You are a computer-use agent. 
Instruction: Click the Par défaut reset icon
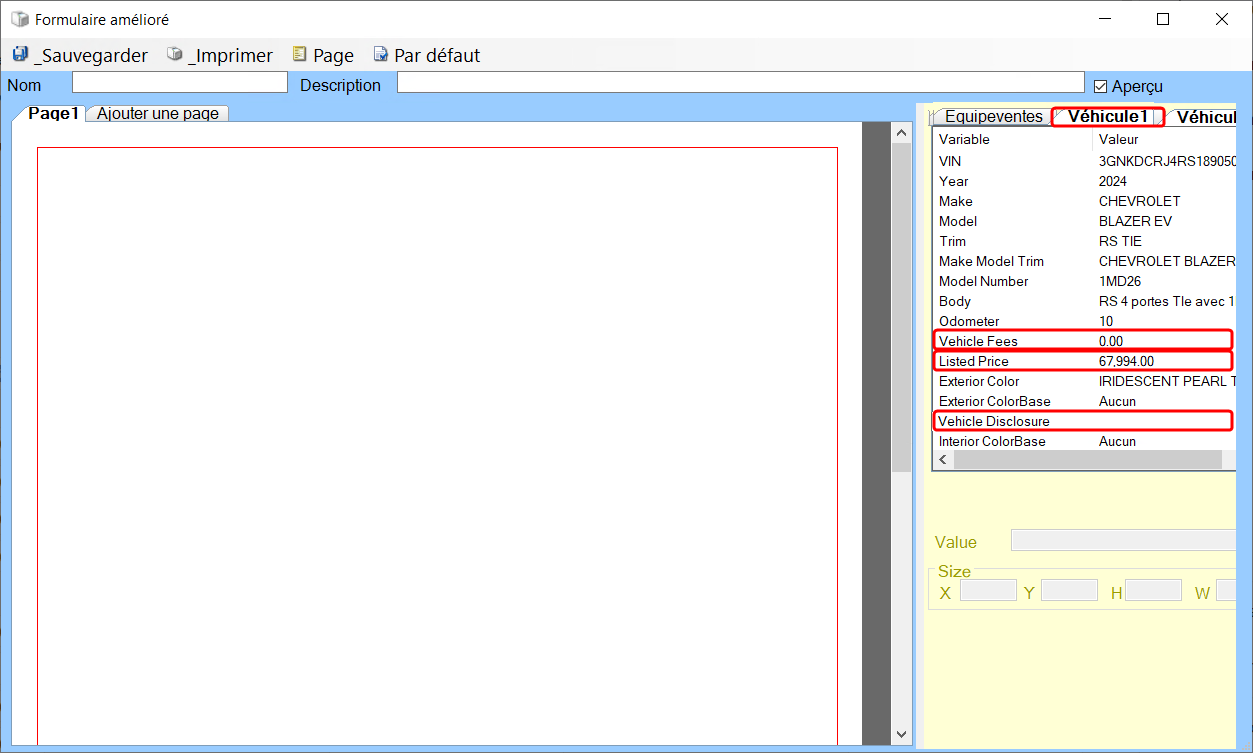[x=381, y=55]
